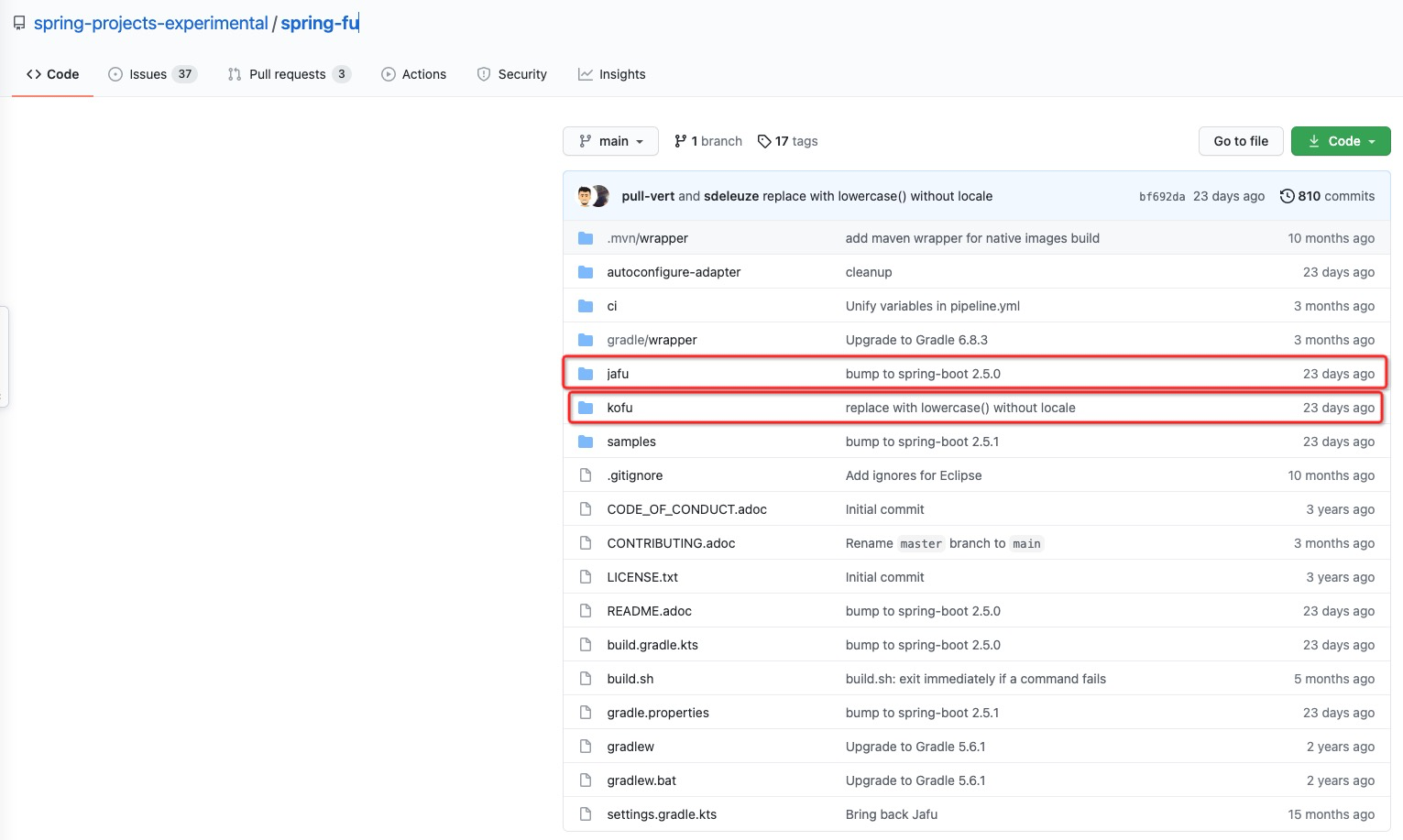Open the Security tab
This screenshot has height=840, width=1403.
[x=511, y=74]
